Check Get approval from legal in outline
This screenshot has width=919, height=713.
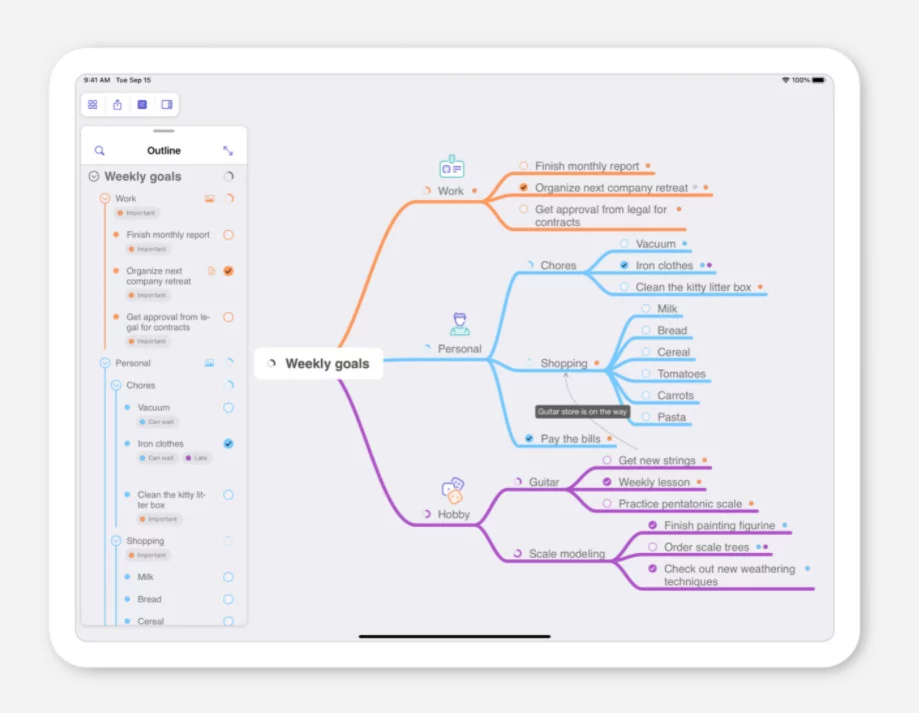[229, 317]
